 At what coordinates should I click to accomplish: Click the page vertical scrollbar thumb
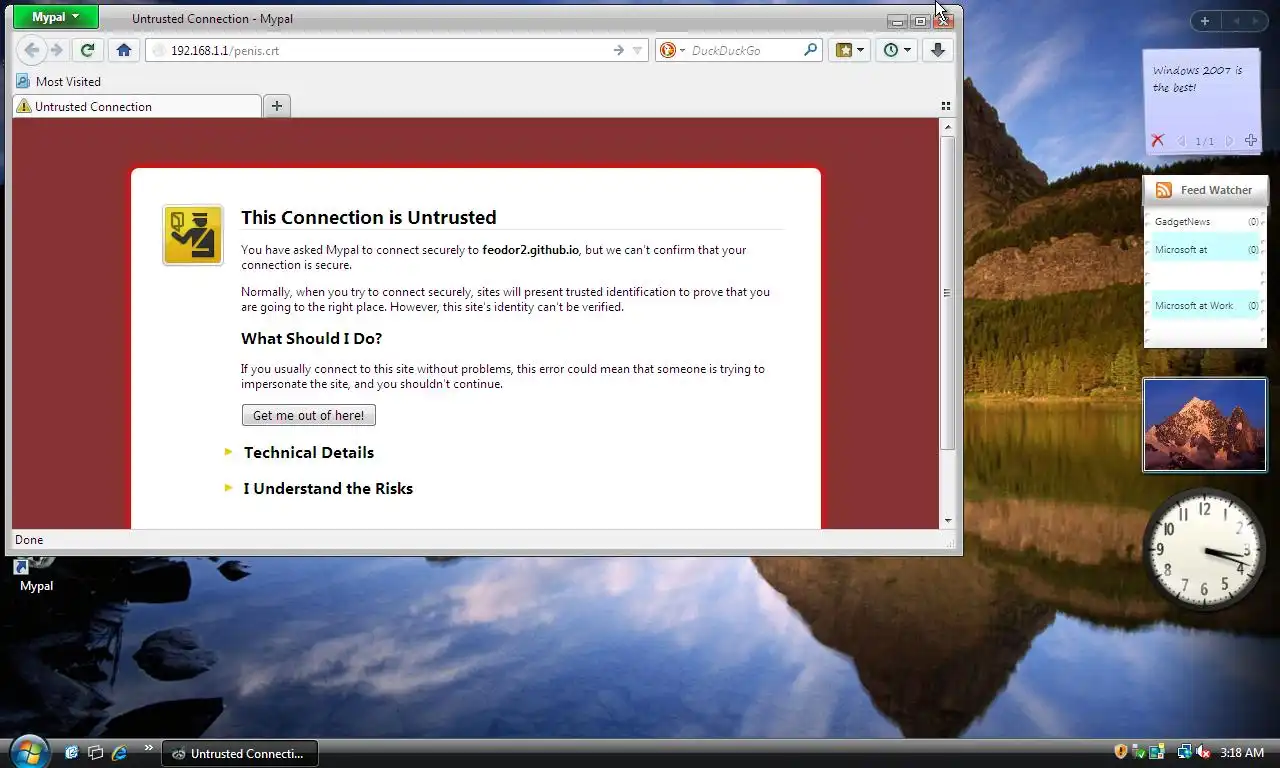pyautogui.click(x=948, y=293)
